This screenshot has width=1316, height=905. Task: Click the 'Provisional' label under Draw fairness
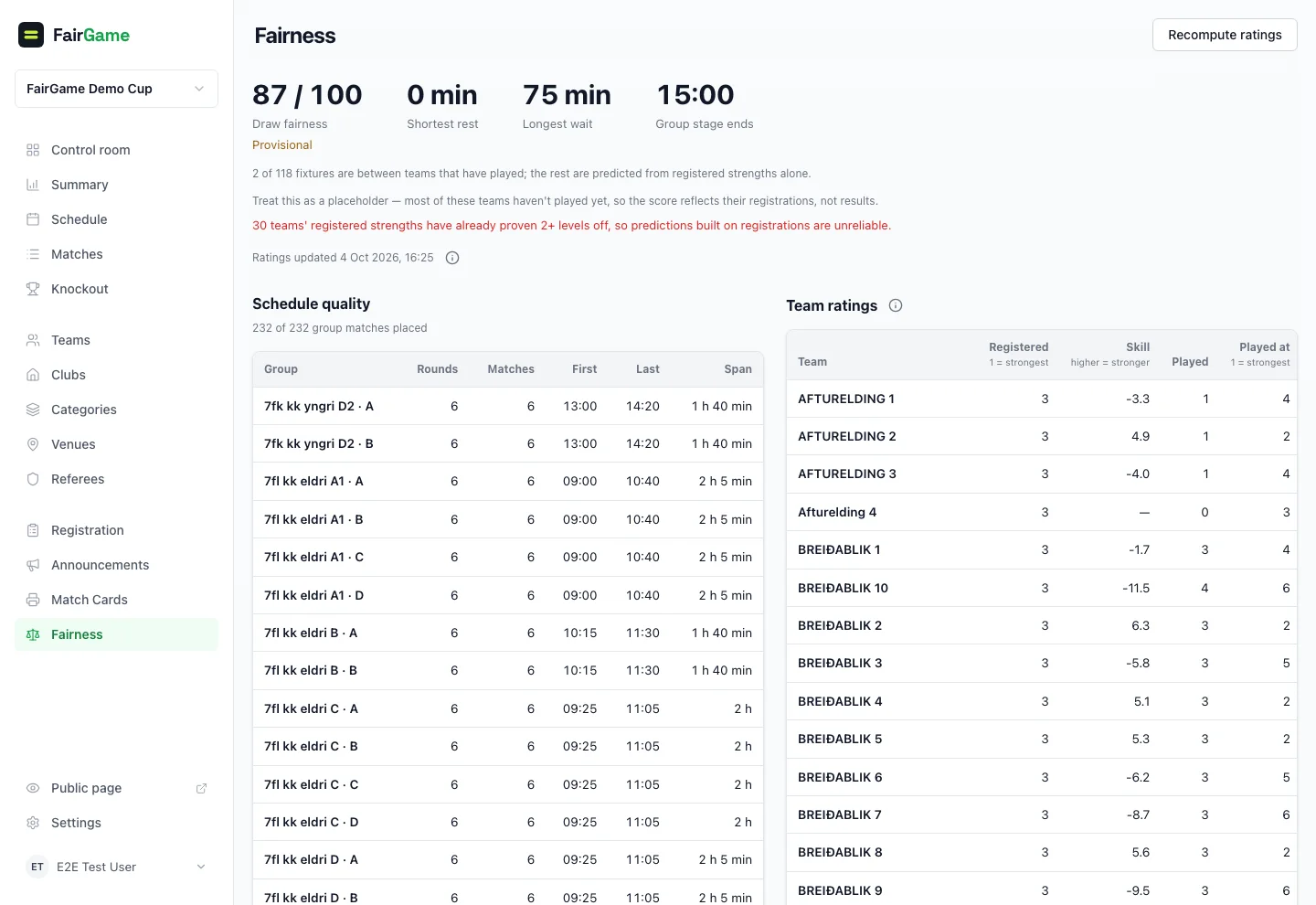(282, 145)
